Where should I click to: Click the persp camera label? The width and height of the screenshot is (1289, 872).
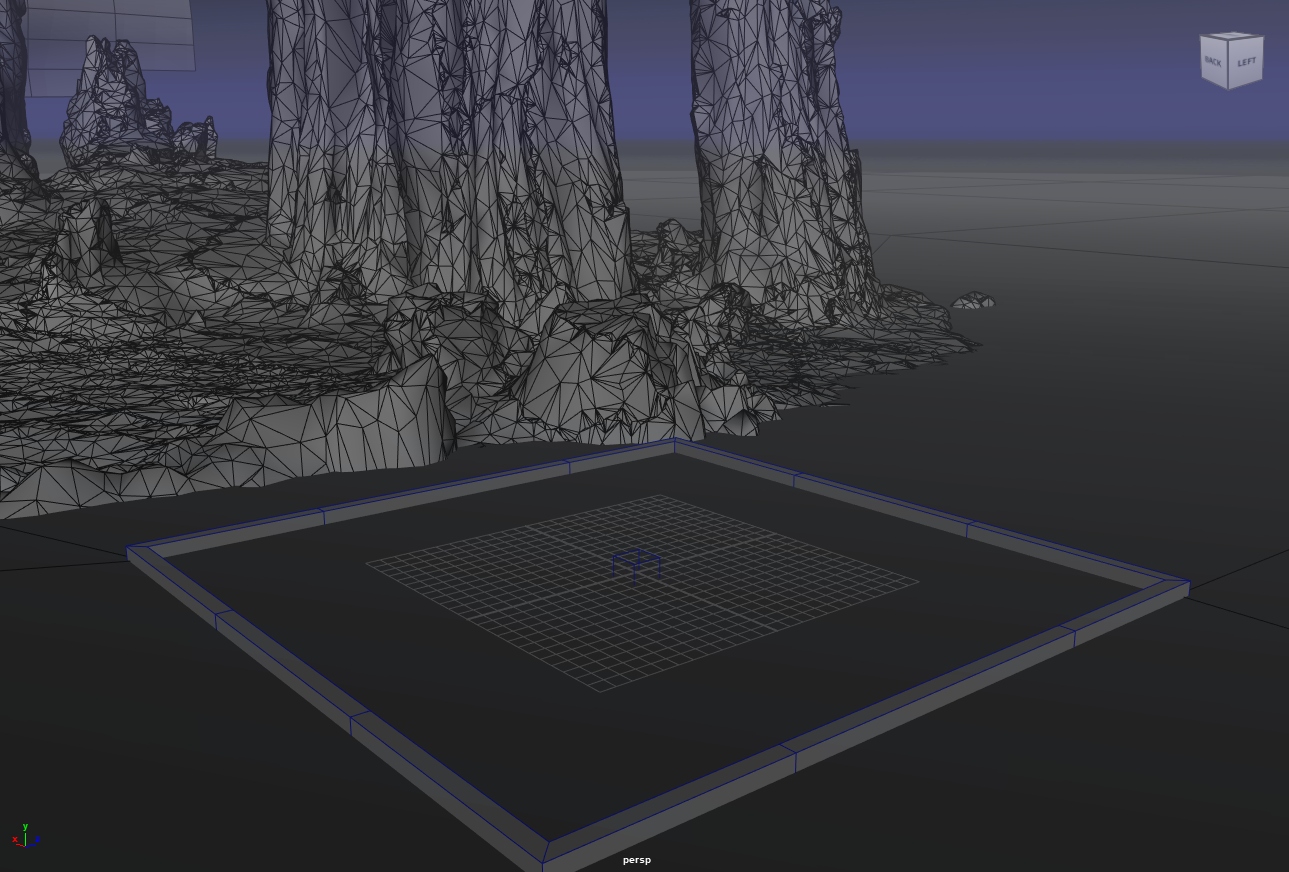coord(636,860)
